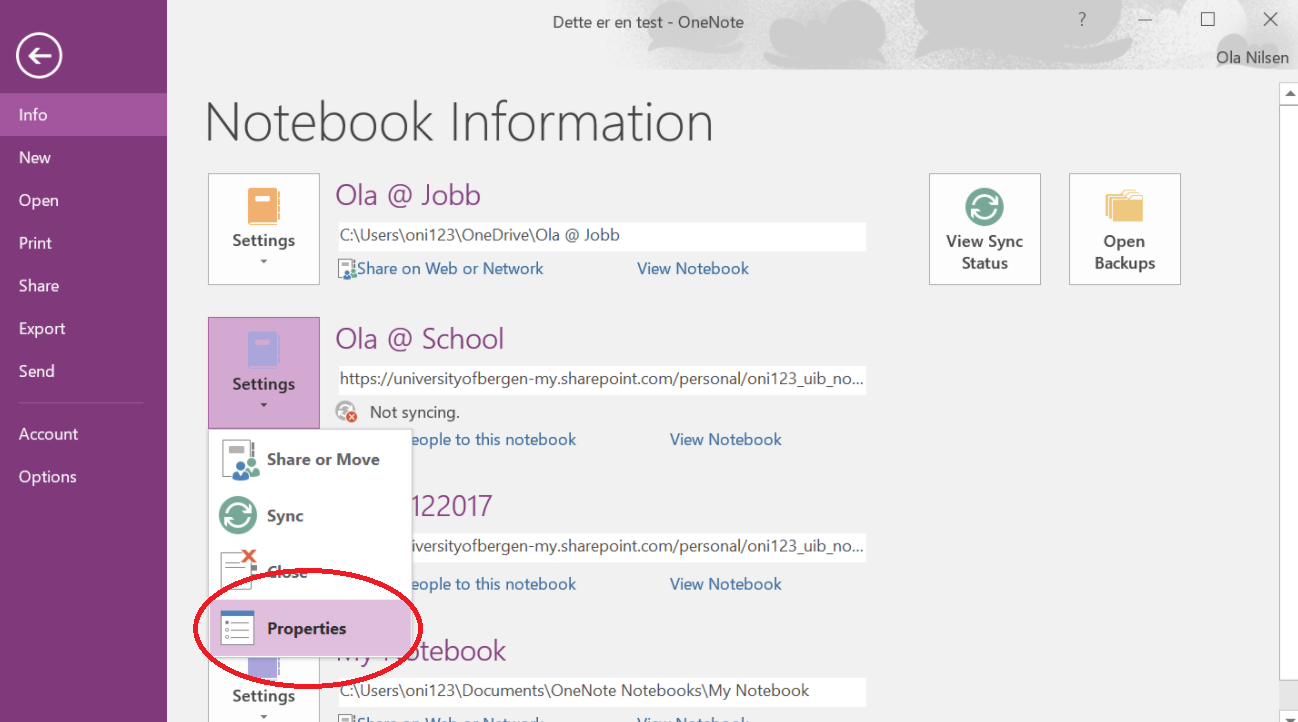Collapse Settings dropdown for Ola @ School

tap(264, 373)
